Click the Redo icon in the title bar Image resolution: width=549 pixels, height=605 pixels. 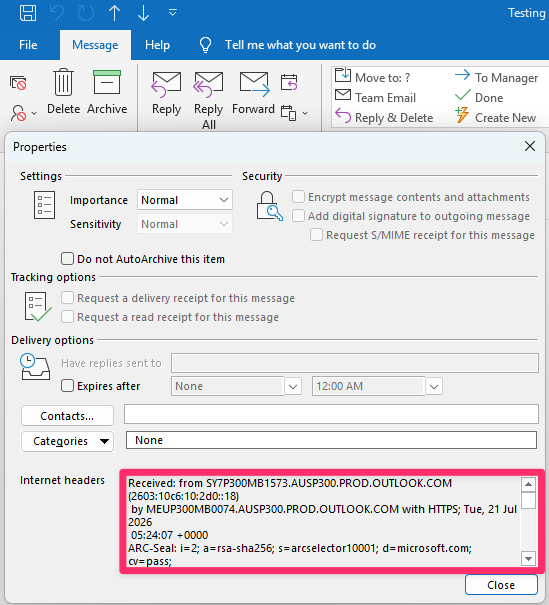pyautogui.click(x=86, y=13)
